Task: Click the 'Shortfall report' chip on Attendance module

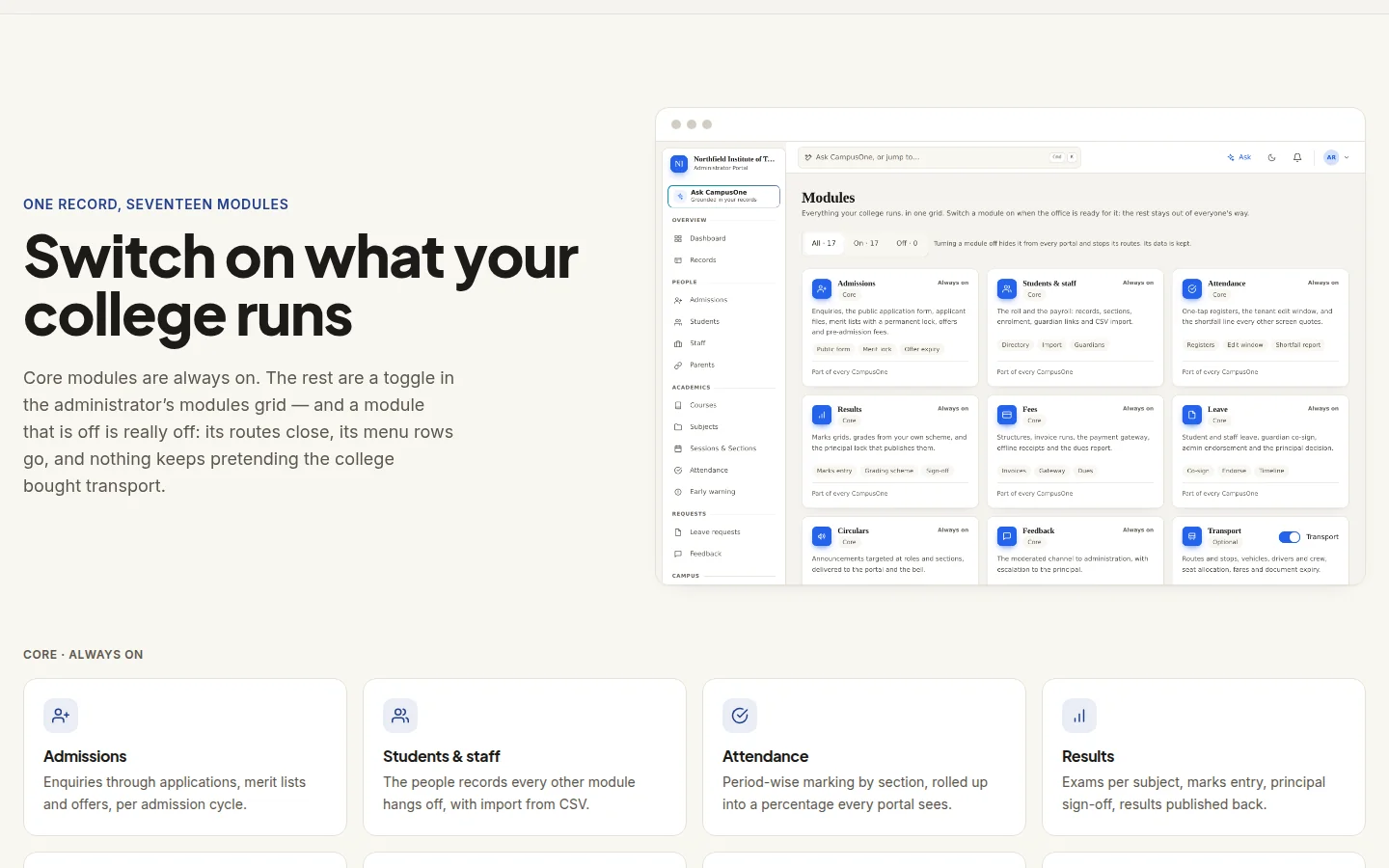Action: pyautogui.click(x=1298, y=344)
